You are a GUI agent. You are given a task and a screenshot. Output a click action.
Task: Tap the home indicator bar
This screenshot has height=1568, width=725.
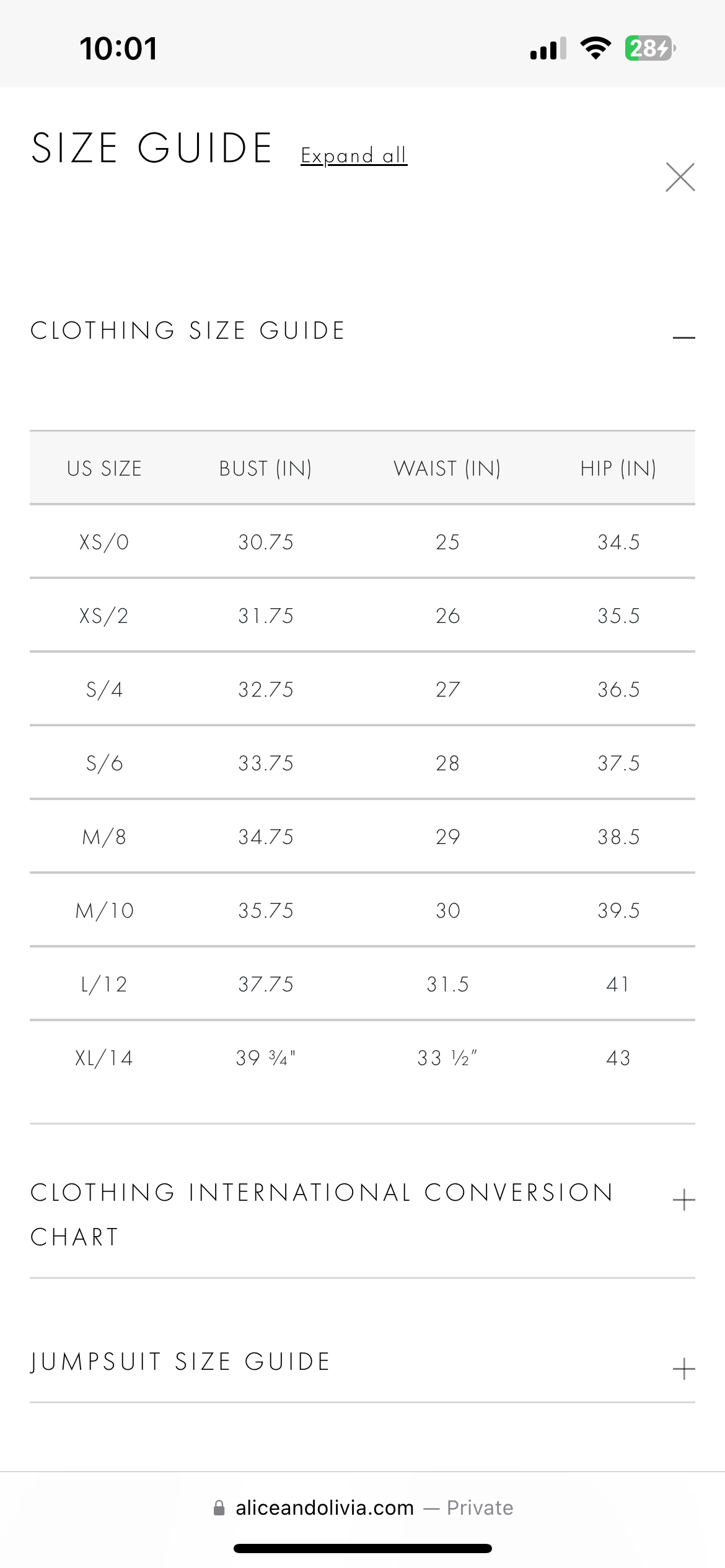pyautogui.click(x=362, y=1549)
